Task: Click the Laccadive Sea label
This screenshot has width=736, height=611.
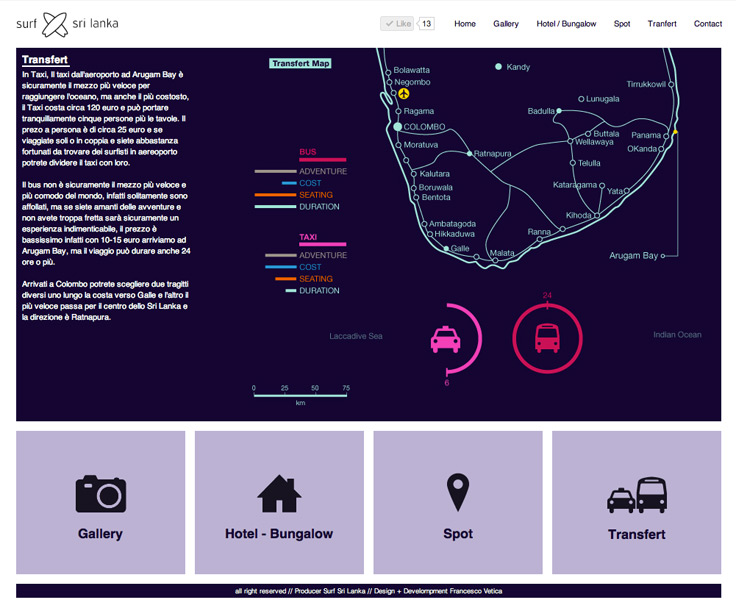Action: coord(356,336)
